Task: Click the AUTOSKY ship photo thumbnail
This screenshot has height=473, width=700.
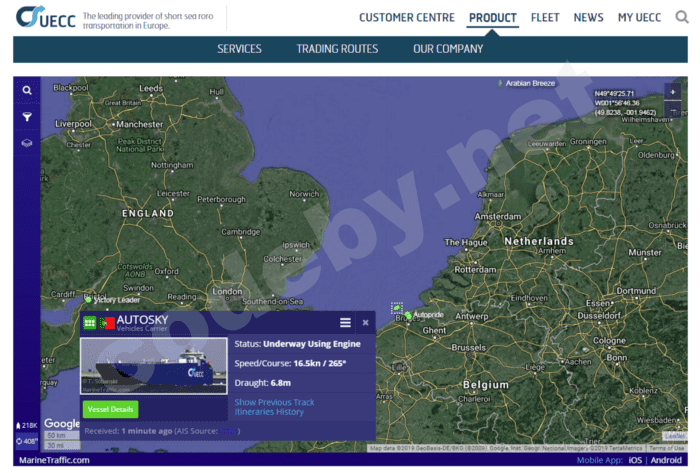Action: (154, 366)
